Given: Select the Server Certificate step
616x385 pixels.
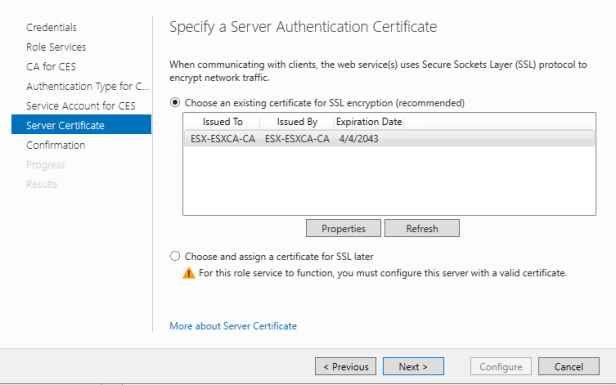Looking at the screenshot, I should pyautogui.click(x=81, y=125).
